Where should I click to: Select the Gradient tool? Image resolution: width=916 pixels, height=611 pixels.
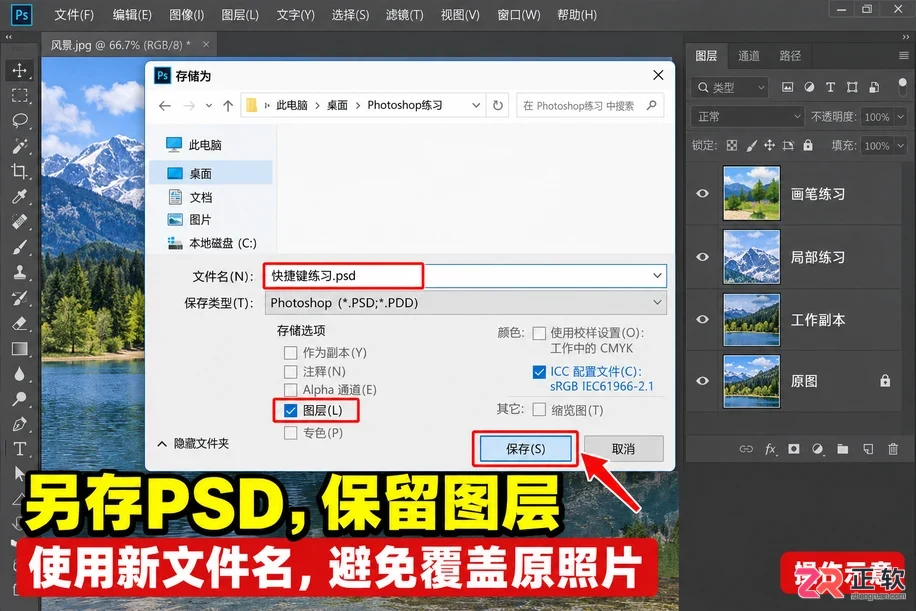point(19,349)
